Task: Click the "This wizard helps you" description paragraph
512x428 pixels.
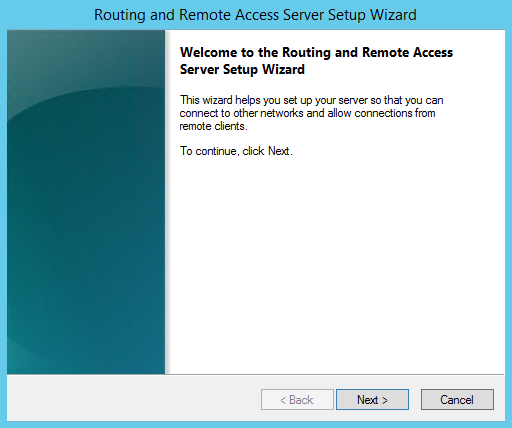Action: pyautogui.click(x=311, y=113)
